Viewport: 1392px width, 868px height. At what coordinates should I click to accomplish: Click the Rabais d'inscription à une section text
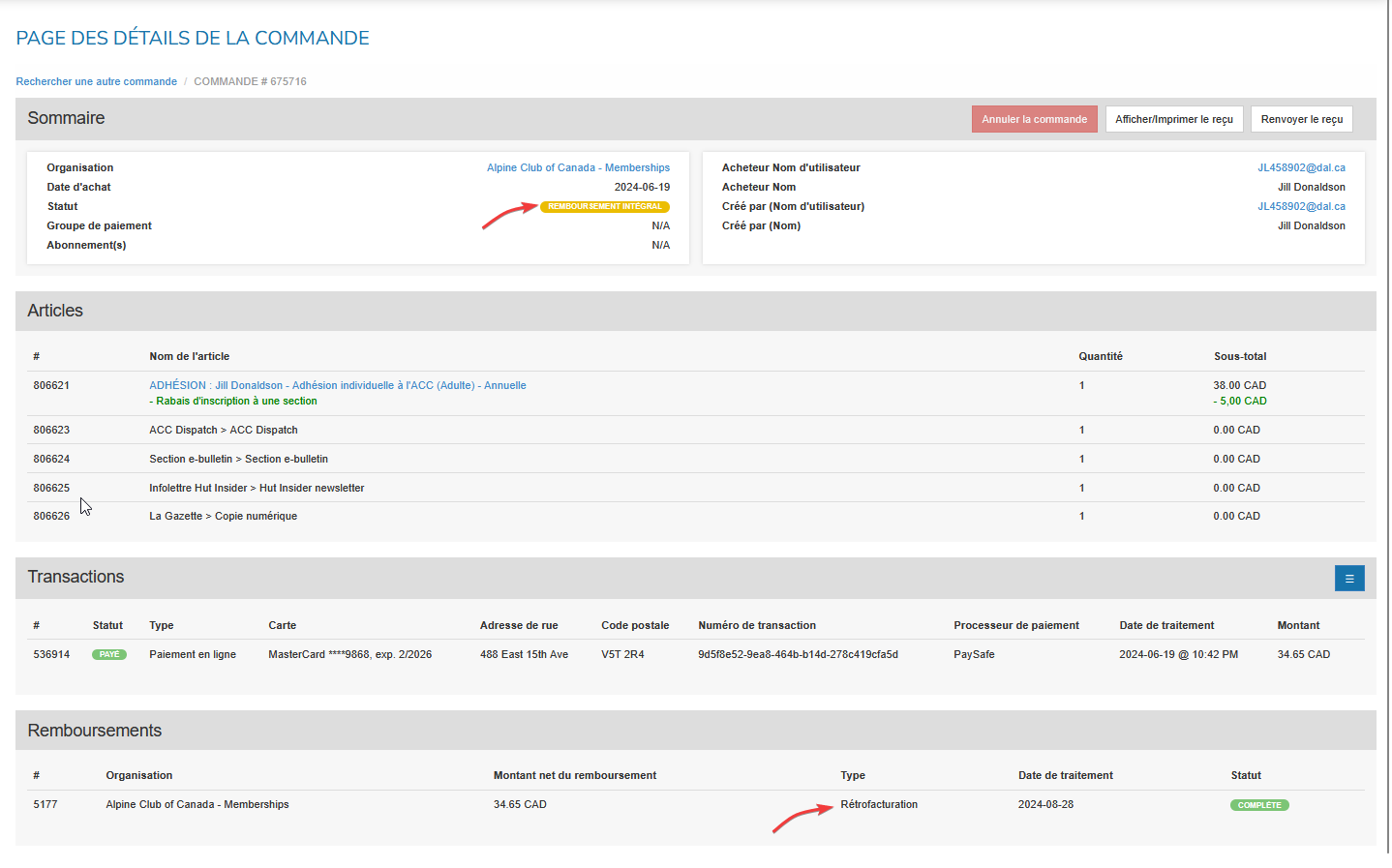point(236,401)
